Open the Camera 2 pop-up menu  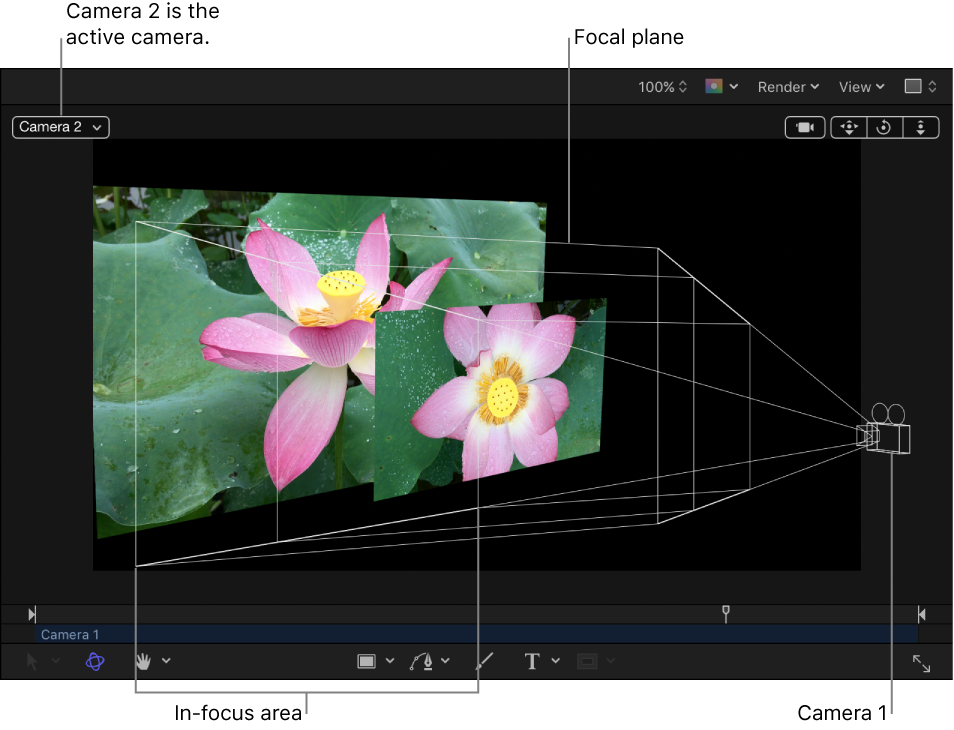tap(60, 127)
